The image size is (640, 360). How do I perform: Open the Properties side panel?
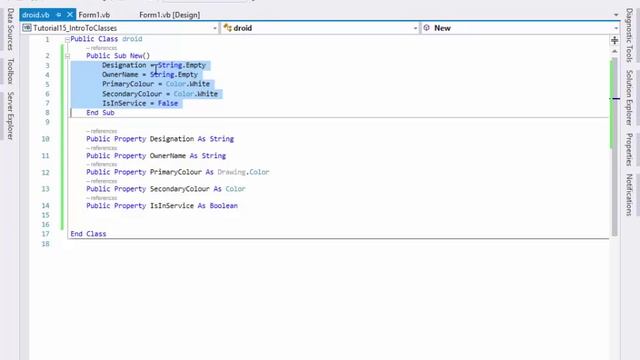[629, 149]
